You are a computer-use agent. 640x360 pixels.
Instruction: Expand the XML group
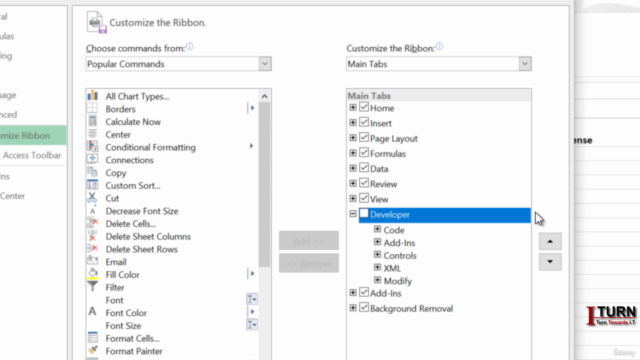(377, 267)
